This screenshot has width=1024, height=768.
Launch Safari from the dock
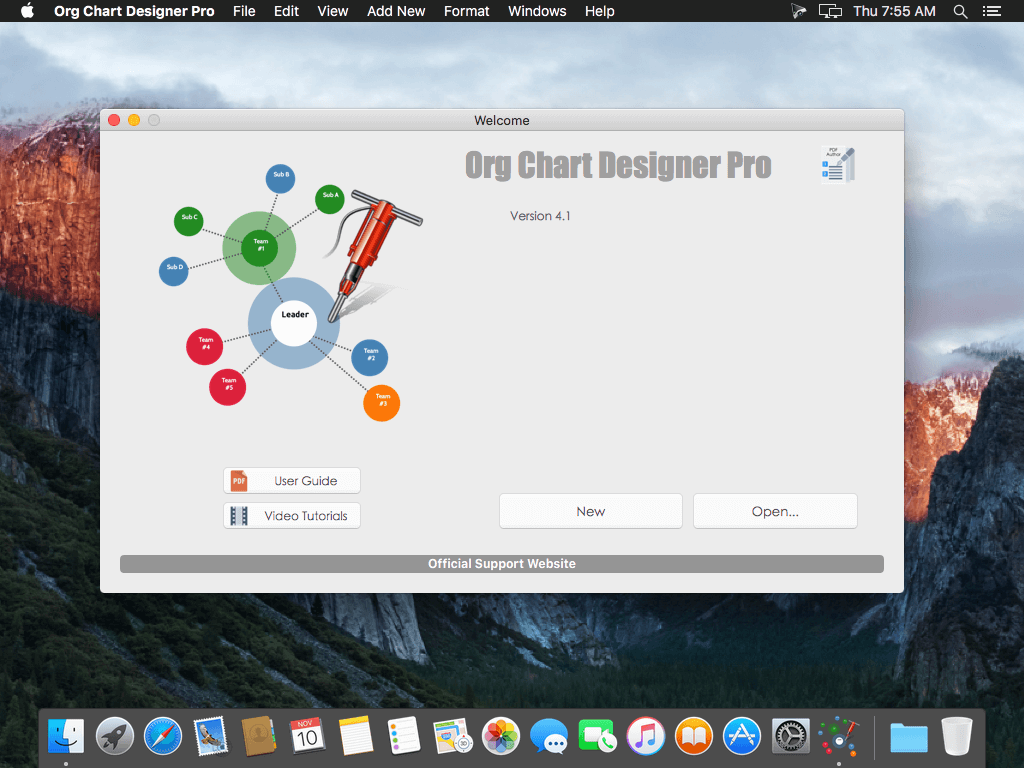tap(163, 735)
